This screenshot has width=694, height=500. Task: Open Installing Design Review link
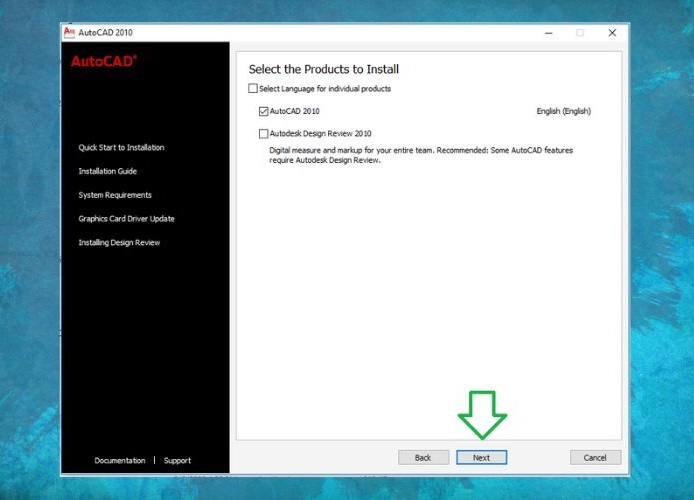pos(119,242)
